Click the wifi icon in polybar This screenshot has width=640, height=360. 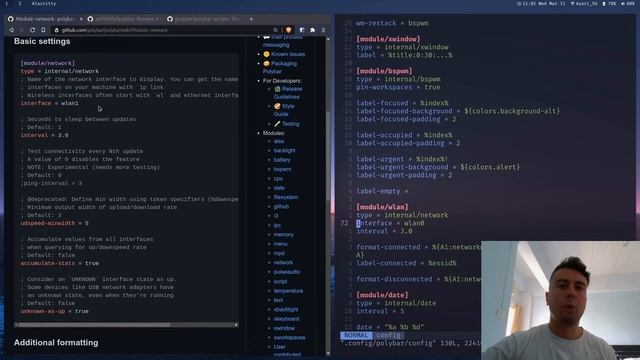(572, 3)
